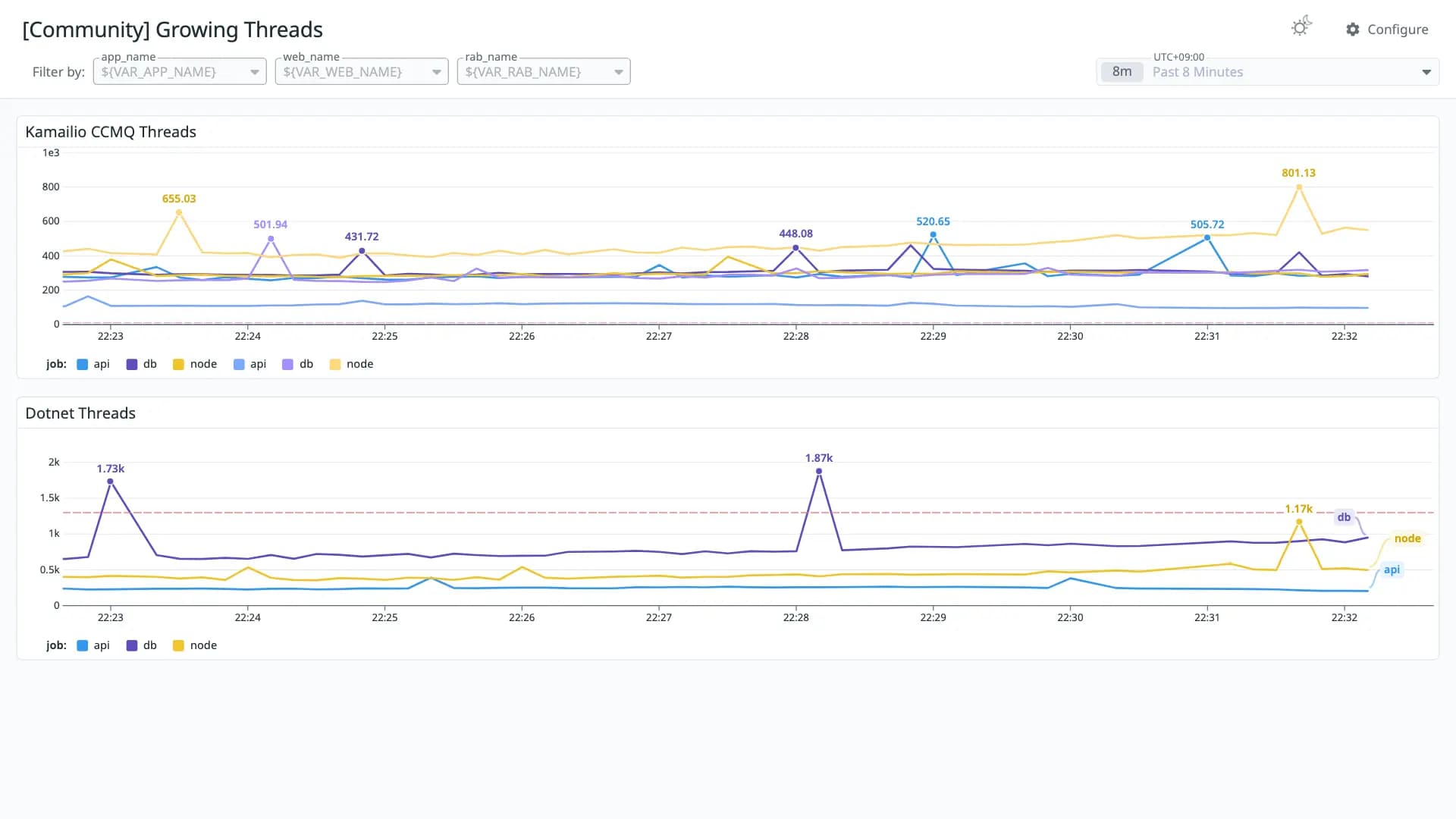
Task: Click the 520.65 peak marker
Action: pos(933,235)
